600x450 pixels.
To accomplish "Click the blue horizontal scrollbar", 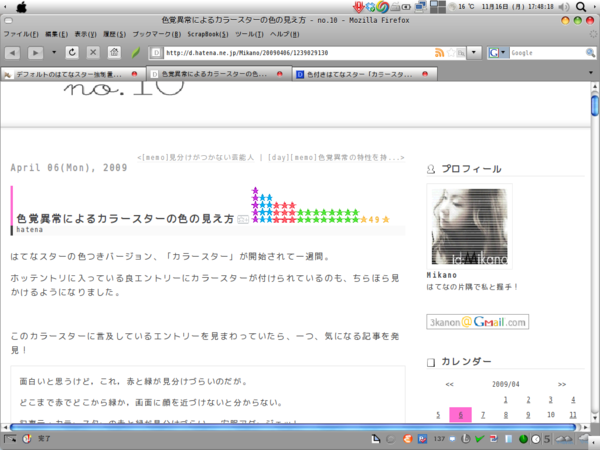I will (x=293, y=427).
